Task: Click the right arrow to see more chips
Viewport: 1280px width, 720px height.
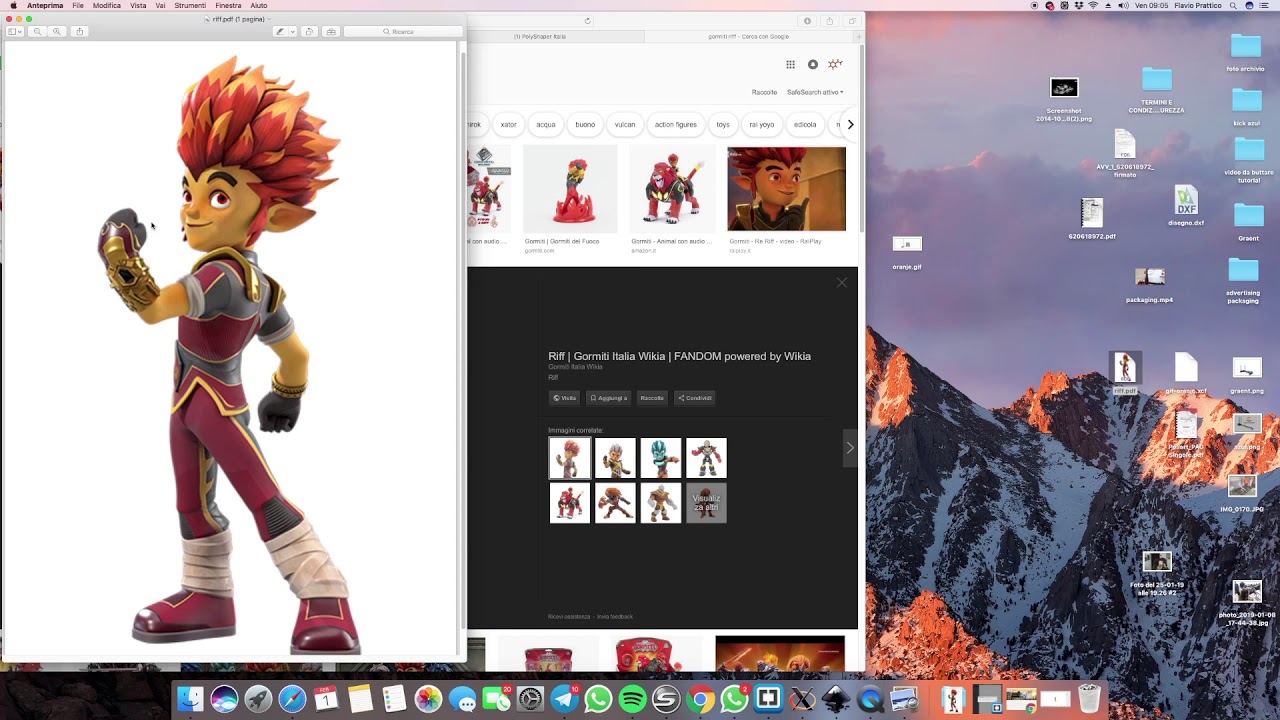Action: coord(850,125)
